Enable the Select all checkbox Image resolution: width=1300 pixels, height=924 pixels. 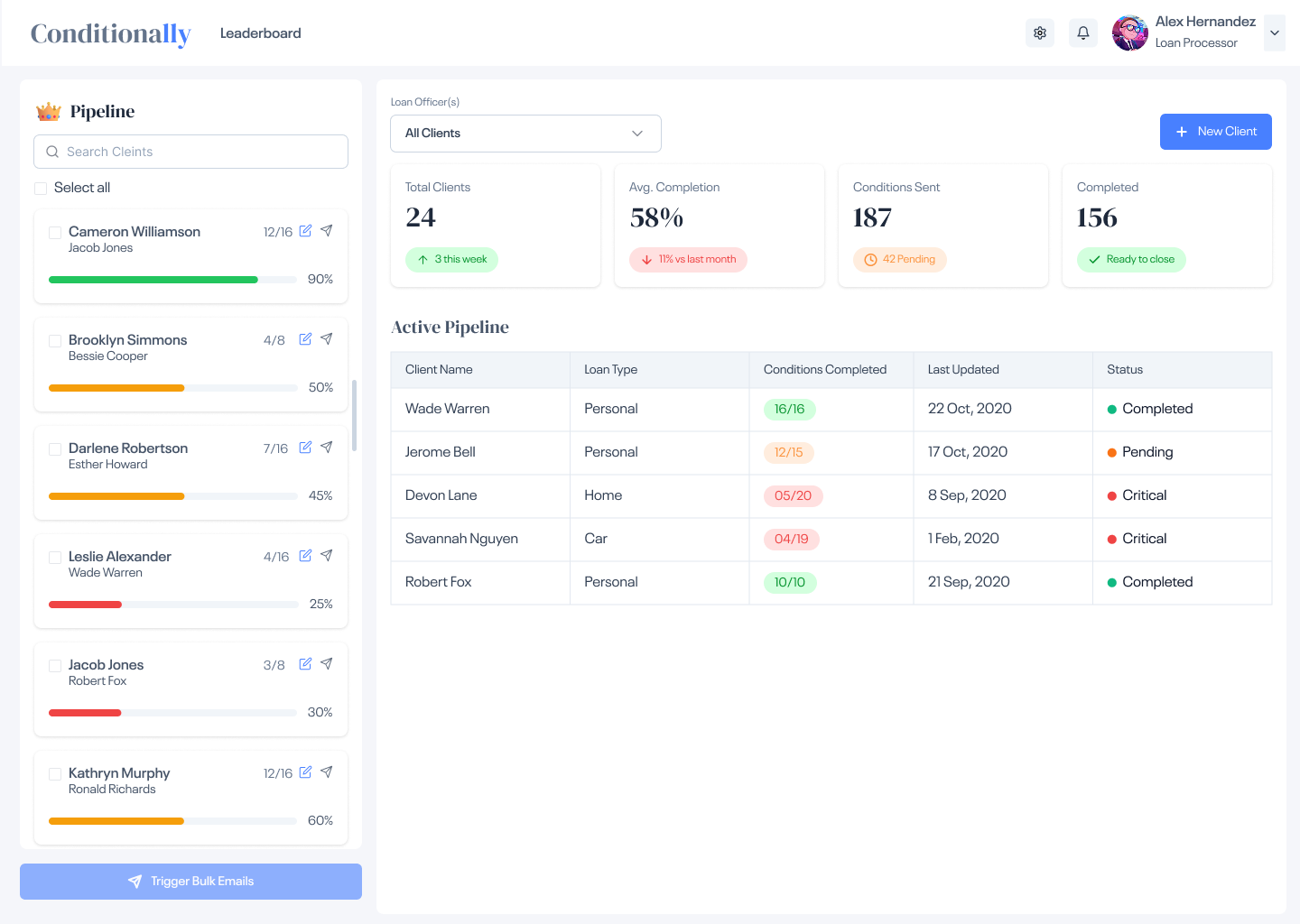tap(40, 188)
